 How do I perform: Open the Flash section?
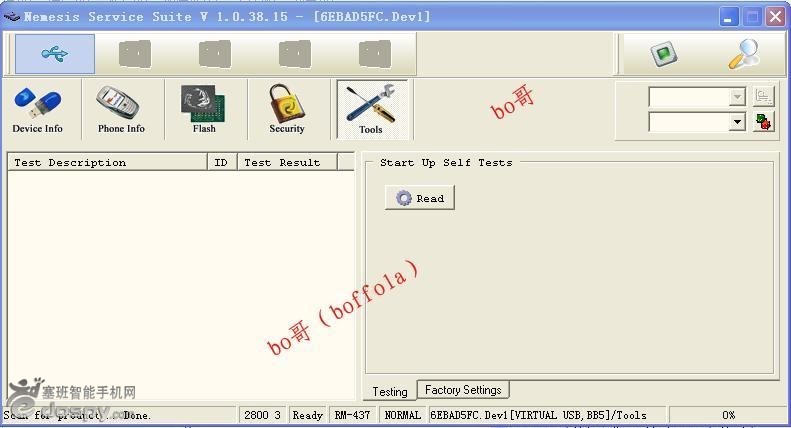(204, 110)
